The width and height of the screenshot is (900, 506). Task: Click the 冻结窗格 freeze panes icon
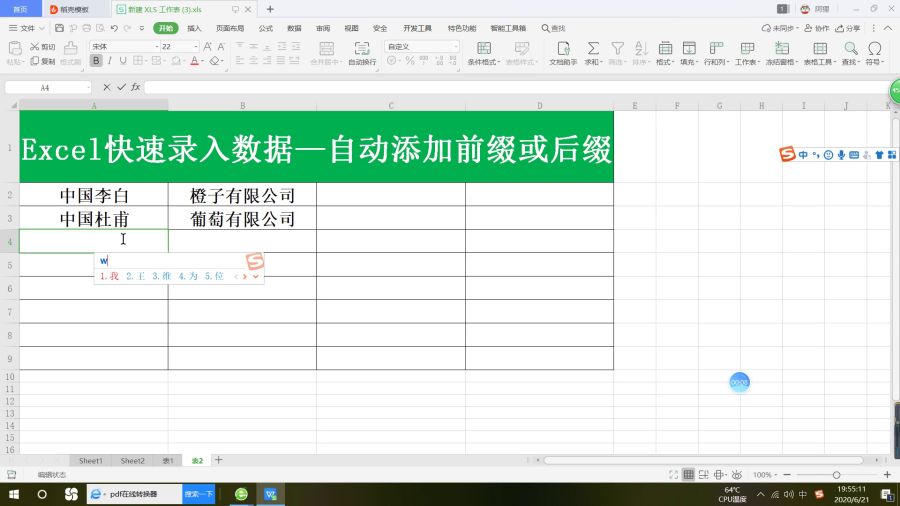(780, 48)
